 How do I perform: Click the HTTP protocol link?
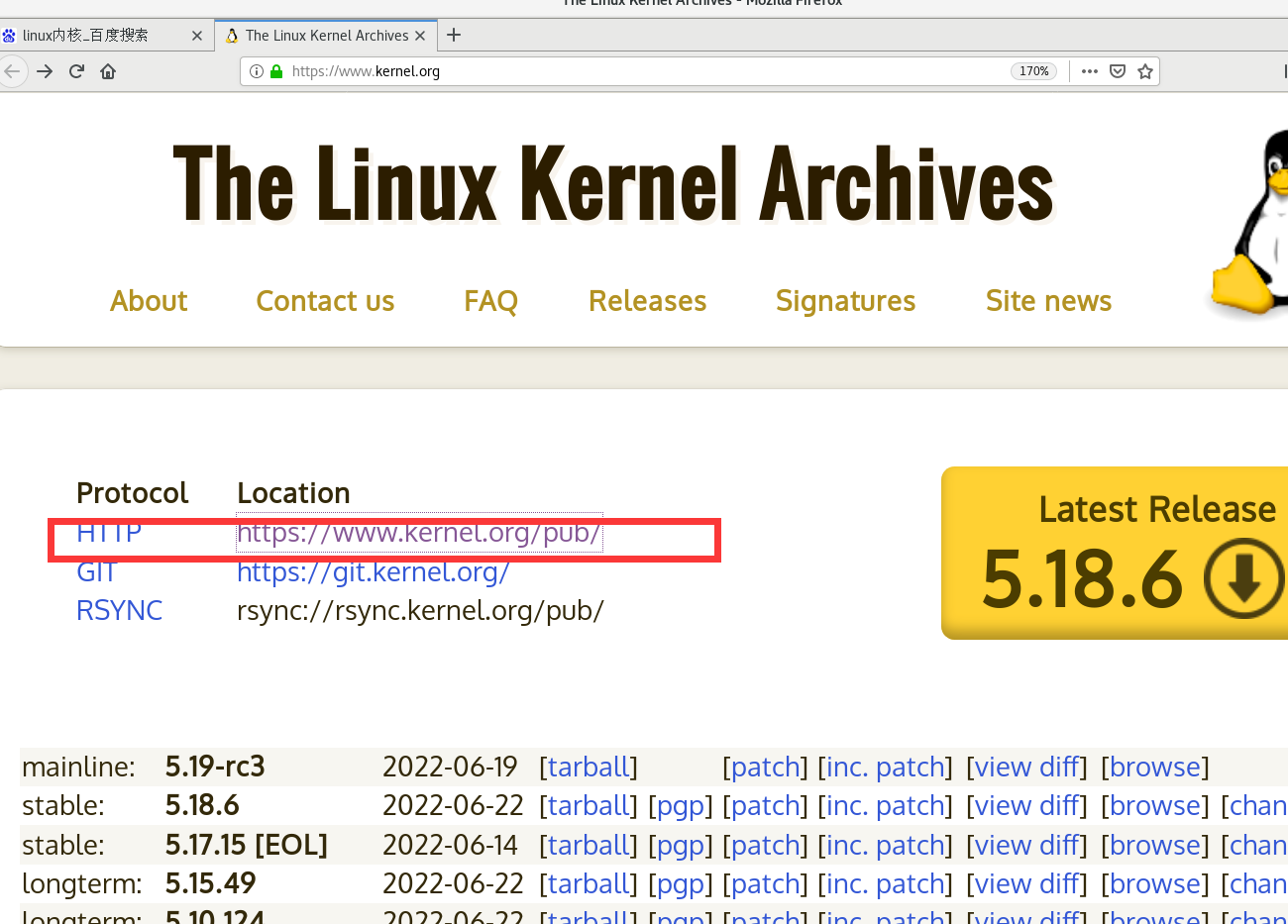click(109, 533)
